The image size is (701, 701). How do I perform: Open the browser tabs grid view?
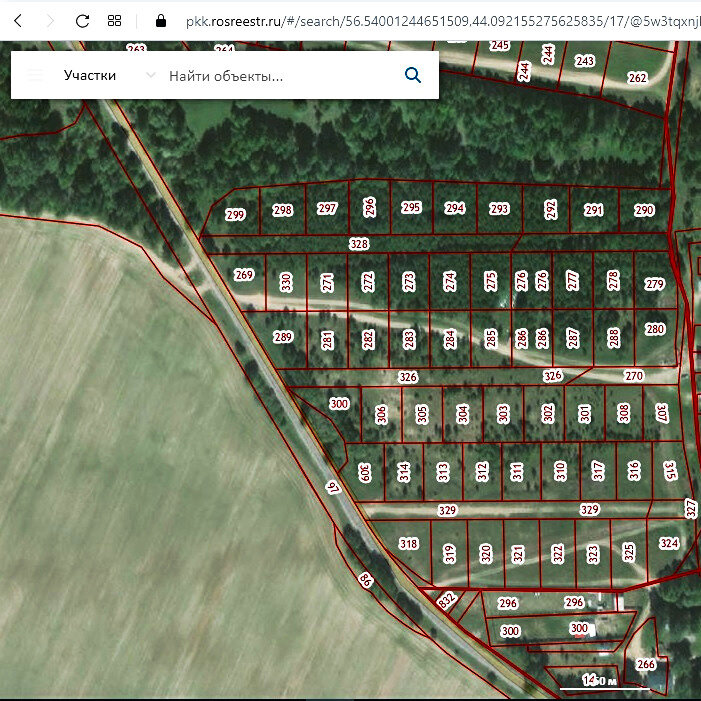[114, 21]
